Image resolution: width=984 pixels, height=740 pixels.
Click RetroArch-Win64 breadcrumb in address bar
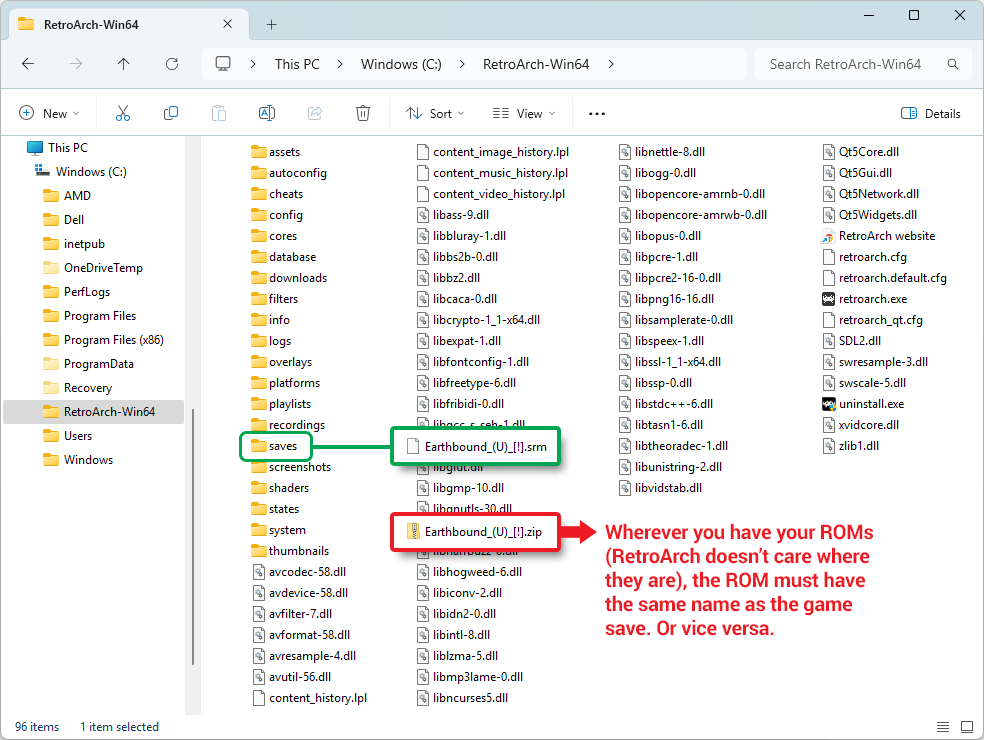pyautogui.click(x=536, y=64)
